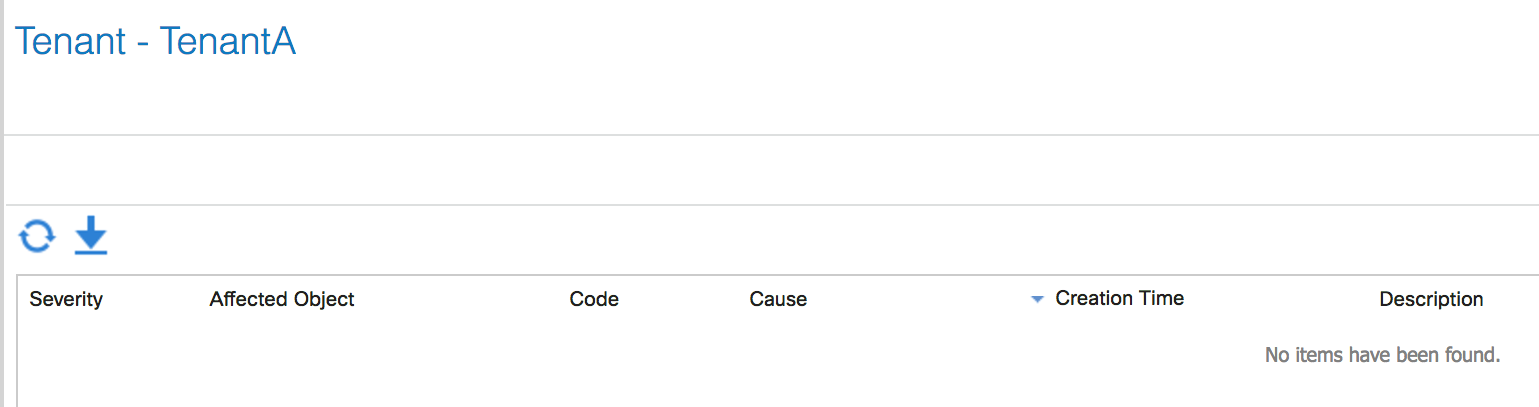
Task: Click the 'No items have been found.' message
Action: click(1382, 354)
